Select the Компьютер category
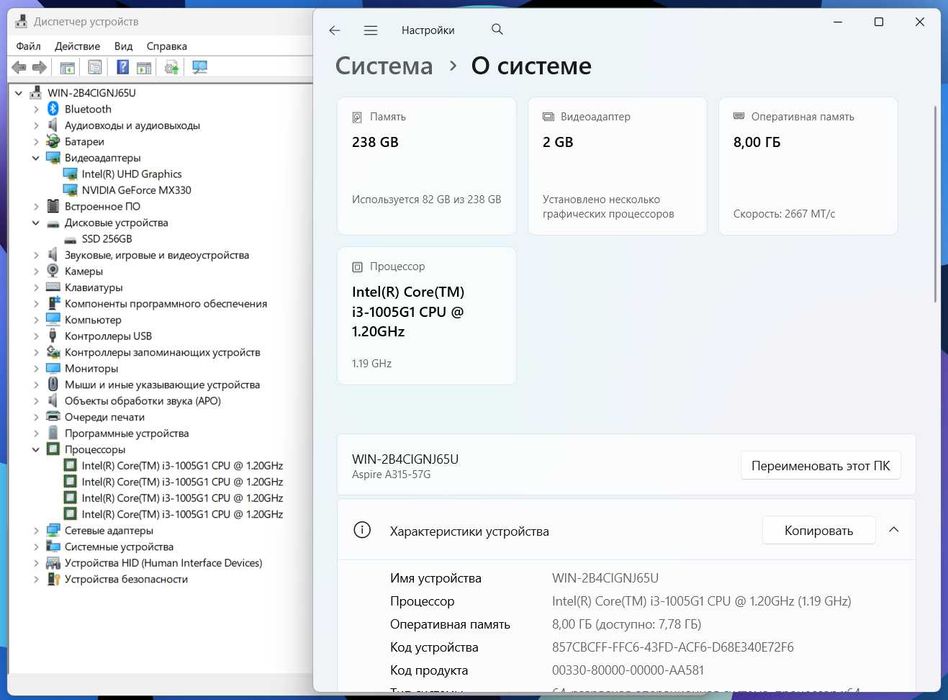948x700 pixels. pyautogui.click(x=93, y=320)
